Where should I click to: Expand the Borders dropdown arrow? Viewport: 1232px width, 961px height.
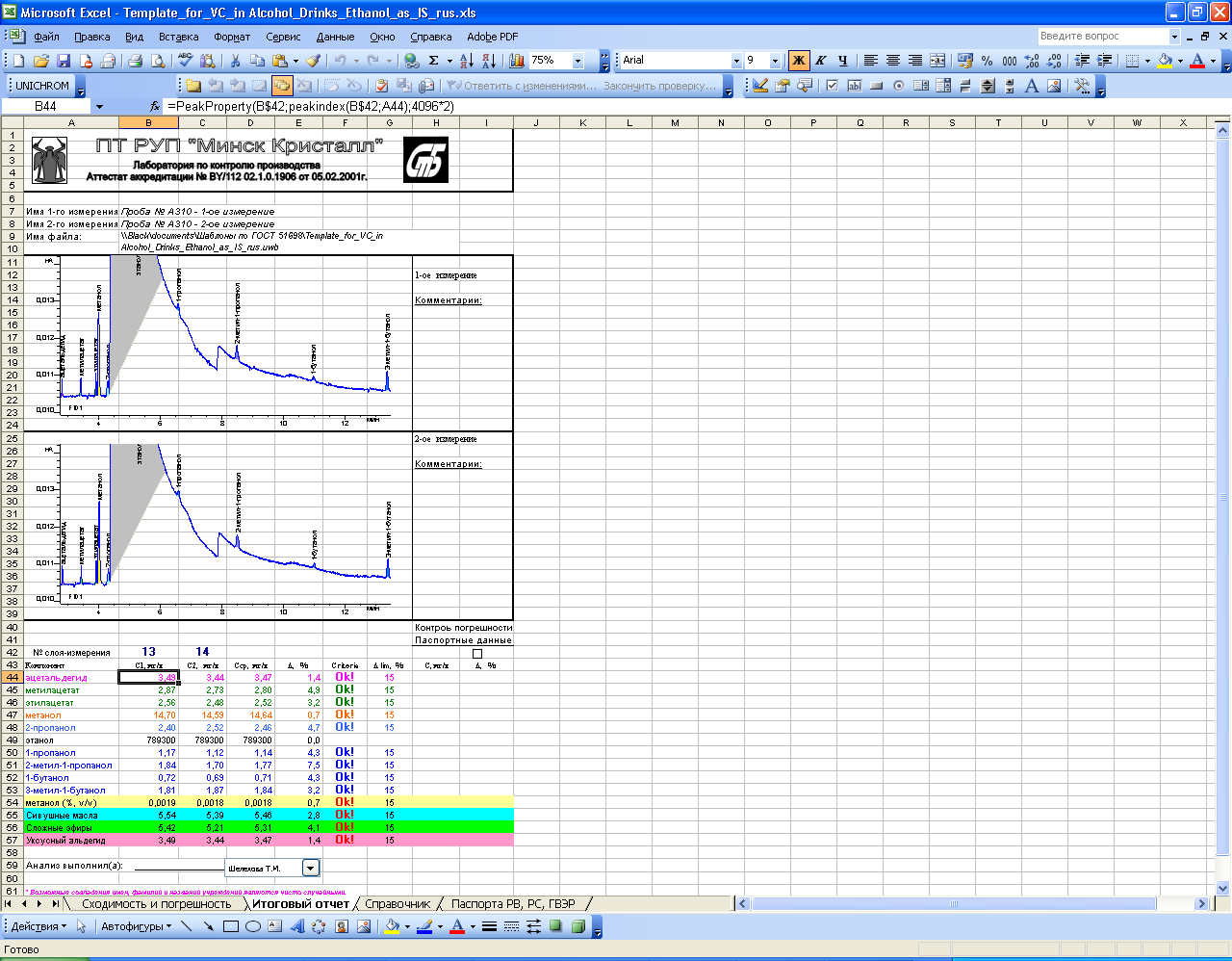tap(1147, 61)
